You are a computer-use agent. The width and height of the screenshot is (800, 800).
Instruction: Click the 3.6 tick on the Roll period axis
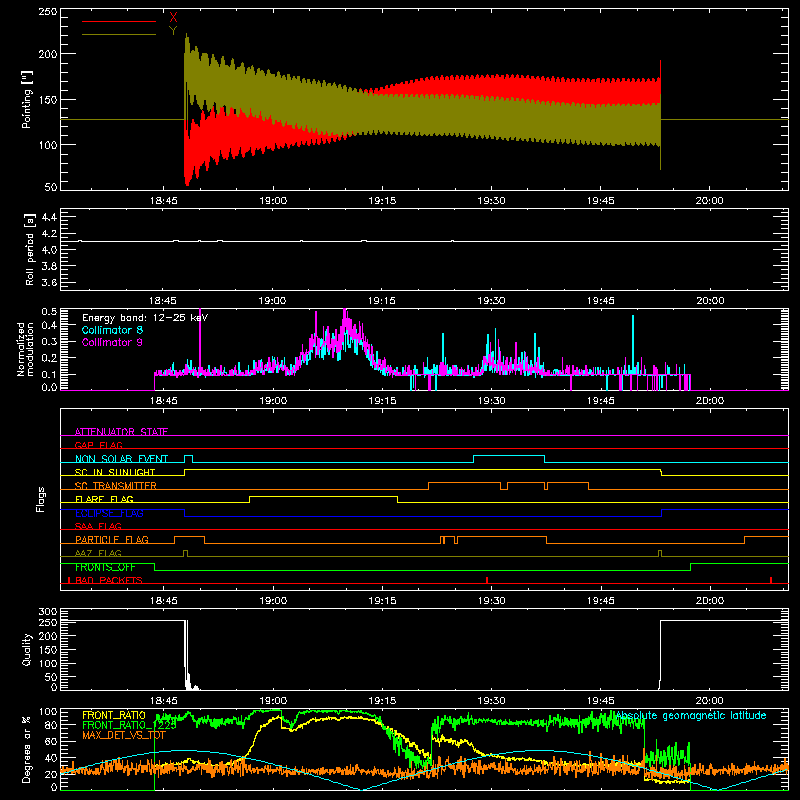49,282
